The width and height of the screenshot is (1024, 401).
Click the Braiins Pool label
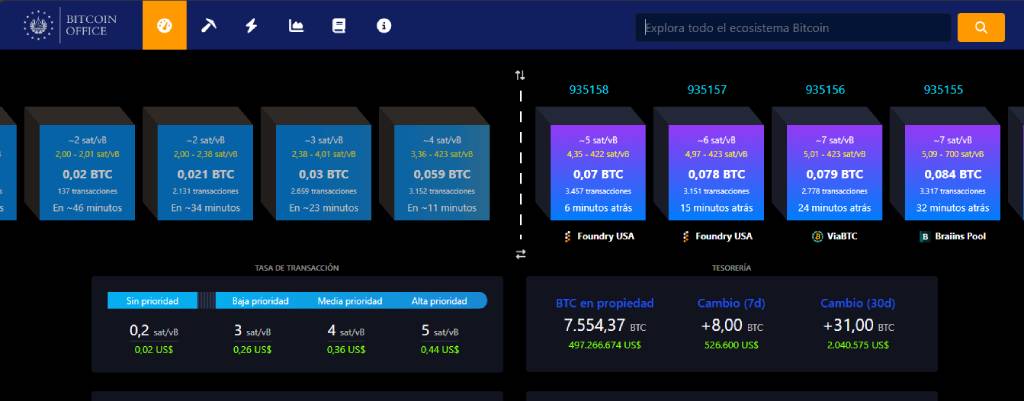[x=952, y=236]
